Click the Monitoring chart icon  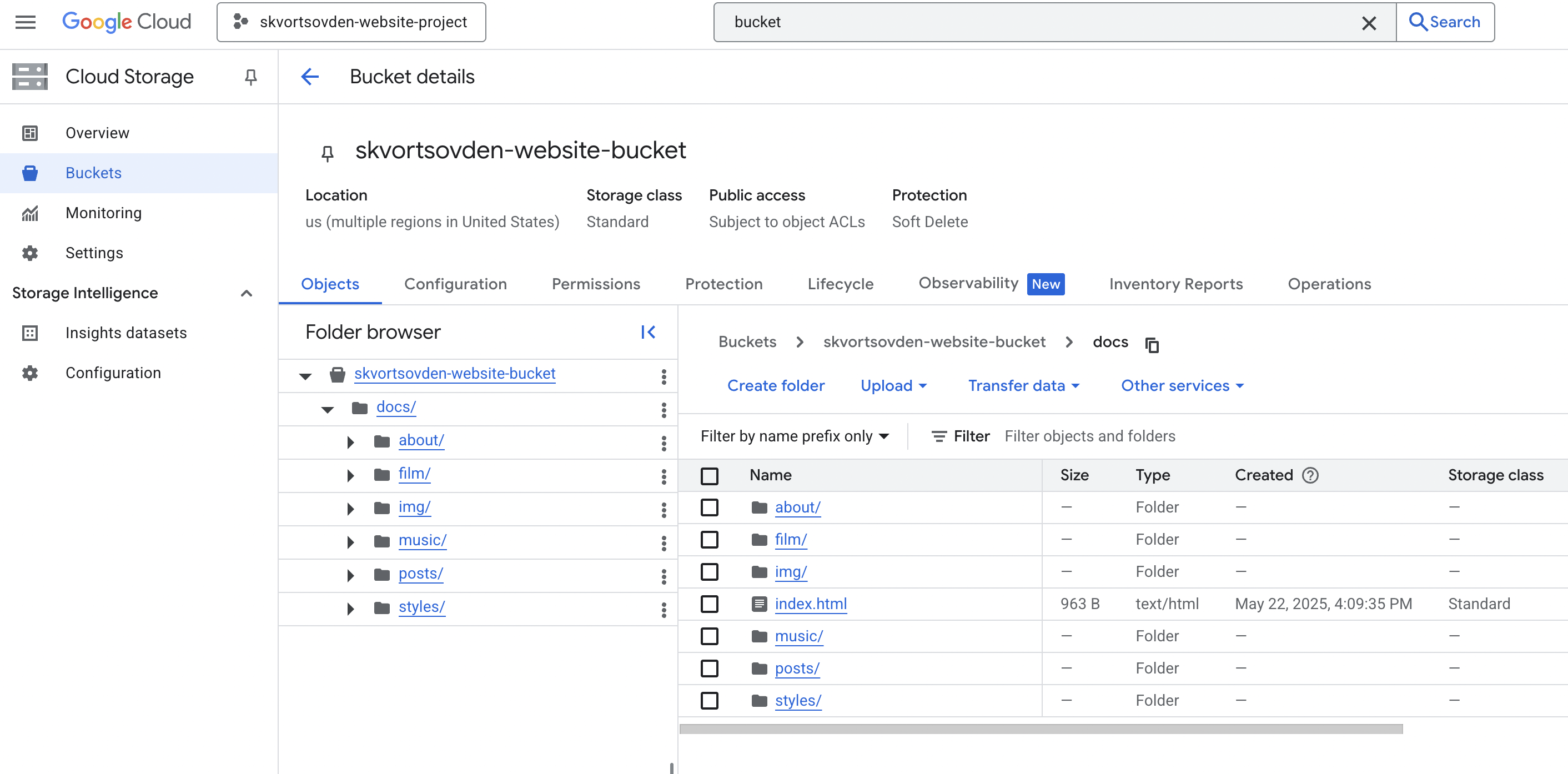[30, 213]
